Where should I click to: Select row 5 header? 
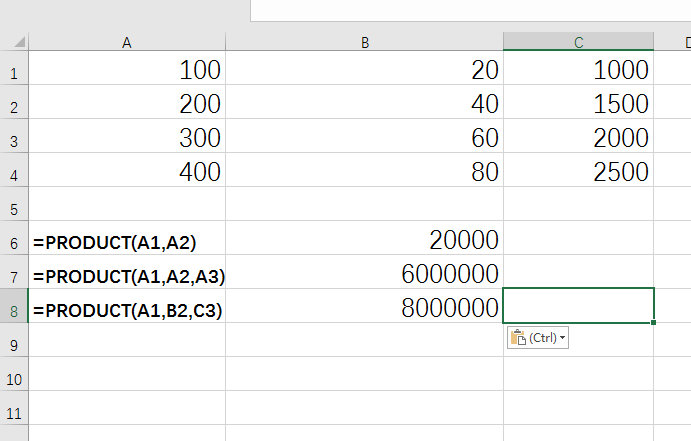pos(14,204)
